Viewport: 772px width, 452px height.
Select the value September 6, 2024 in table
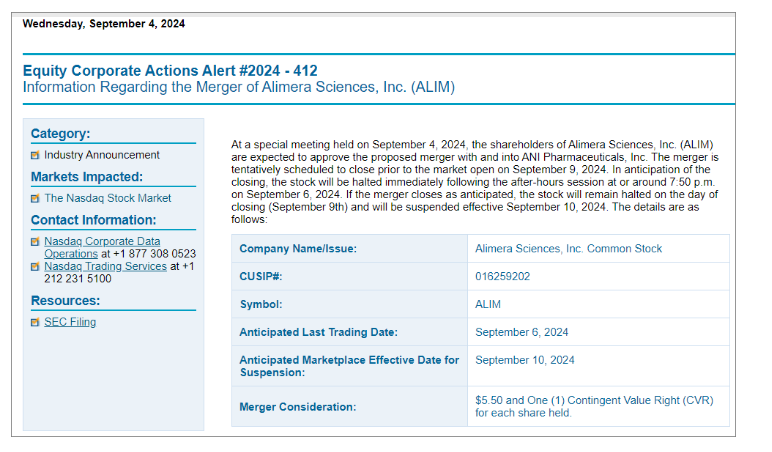[x=522, y=332]
